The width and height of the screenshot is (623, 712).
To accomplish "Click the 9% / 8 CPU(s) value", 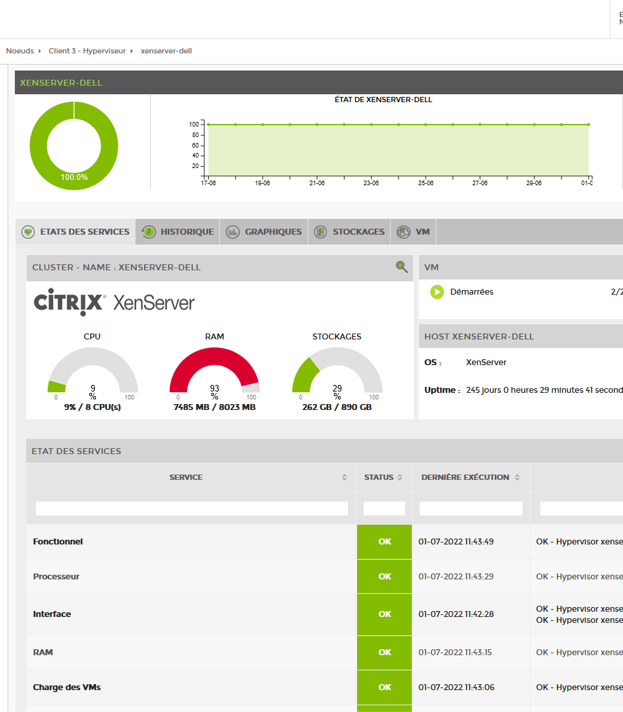I will [x=93, y=407].
